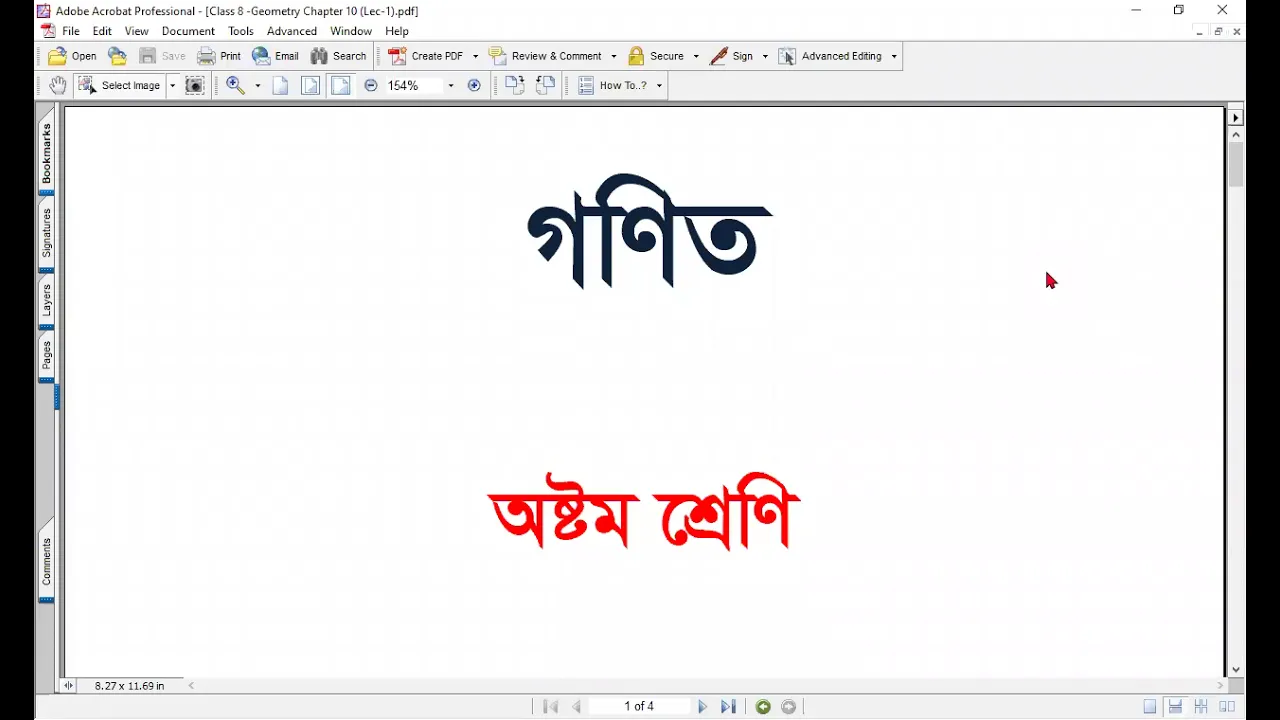Expand the Sign dropdown arrow
The image size is (1280, 720).
tap(765, 56)
